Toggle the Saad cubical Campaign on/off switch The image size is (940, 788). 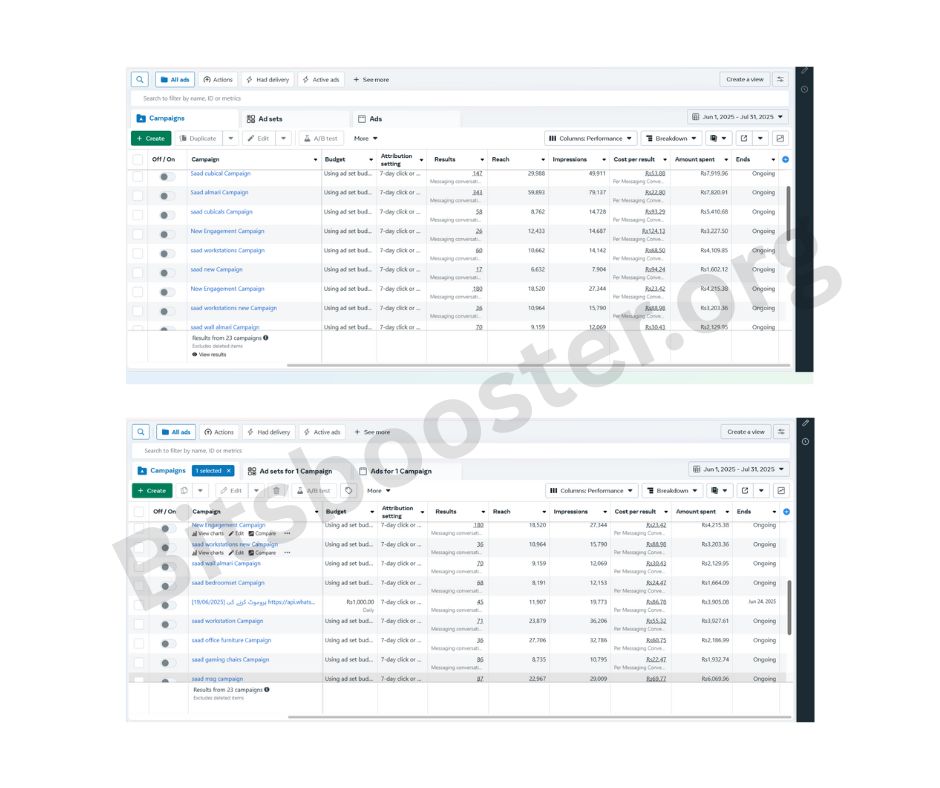(167, 177)
